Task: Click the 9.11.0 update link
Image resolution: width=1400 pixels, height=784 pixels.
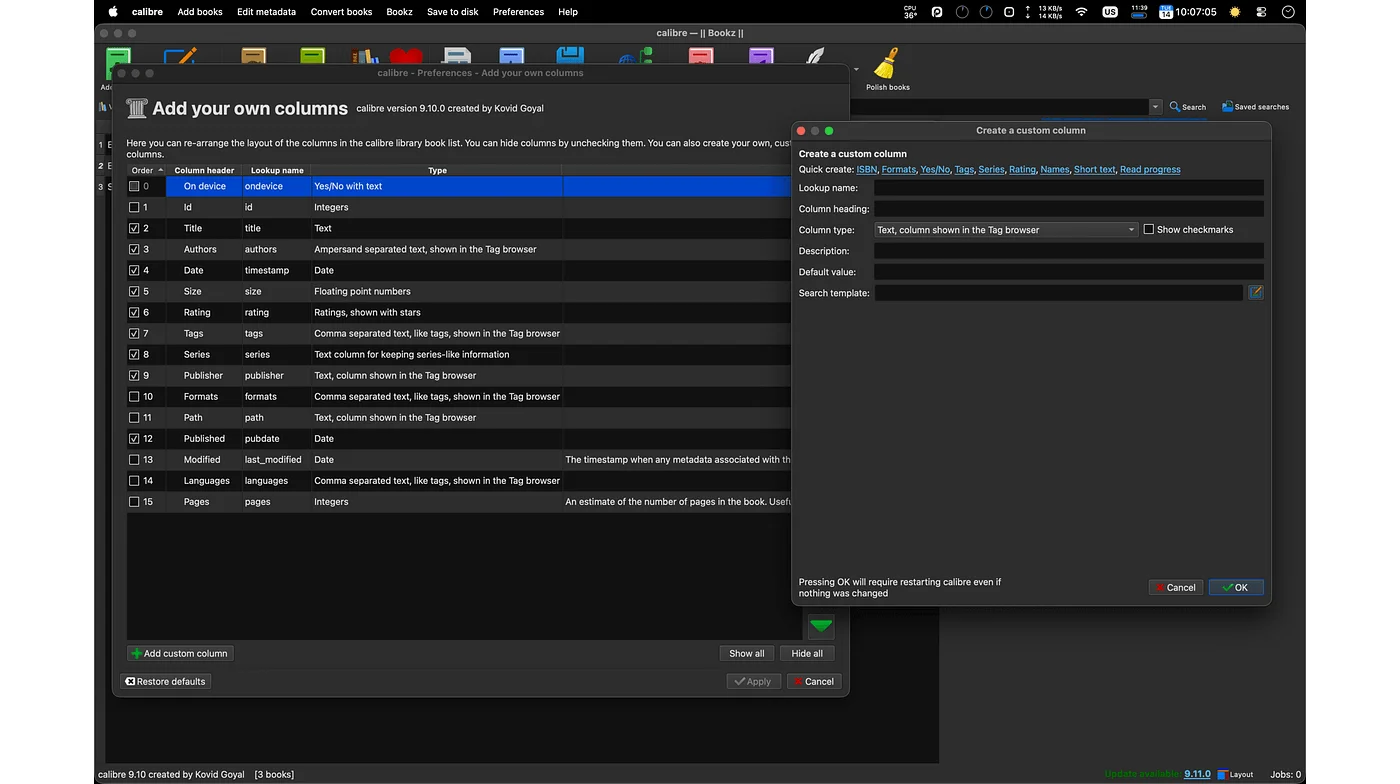Action: click(x=1197, y=774)
